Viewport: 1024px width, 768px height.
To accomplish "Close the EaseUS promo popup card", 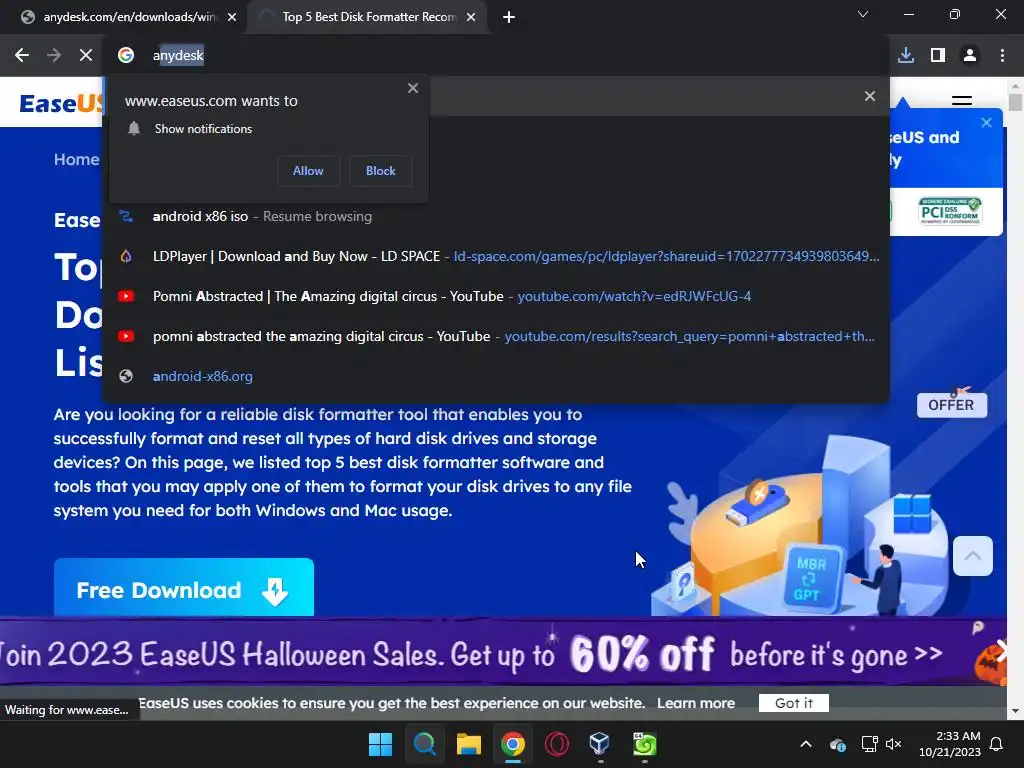I will [x=987, y=123].
